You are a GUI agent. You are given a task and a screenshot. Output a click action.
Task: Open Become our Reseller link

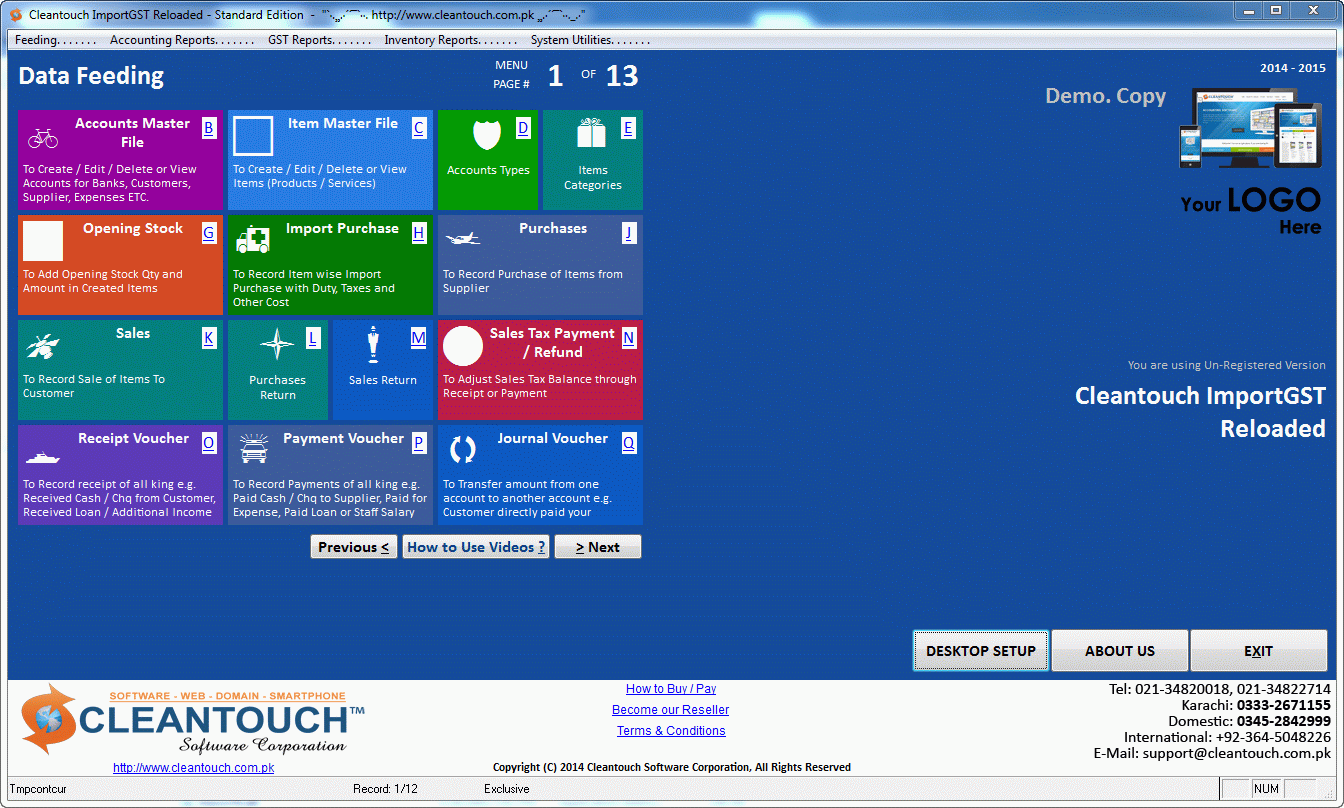pos(671,710)
